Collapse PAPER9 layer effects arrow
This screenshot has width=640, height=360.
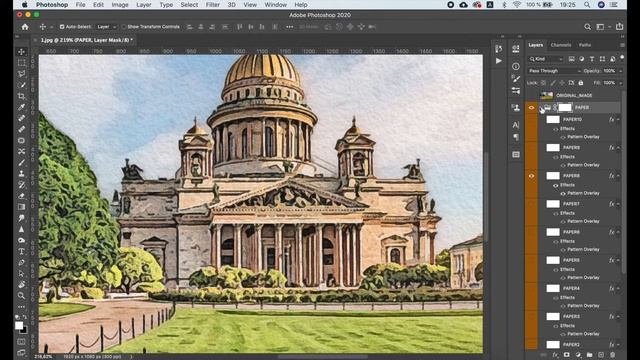click(618, 148)
